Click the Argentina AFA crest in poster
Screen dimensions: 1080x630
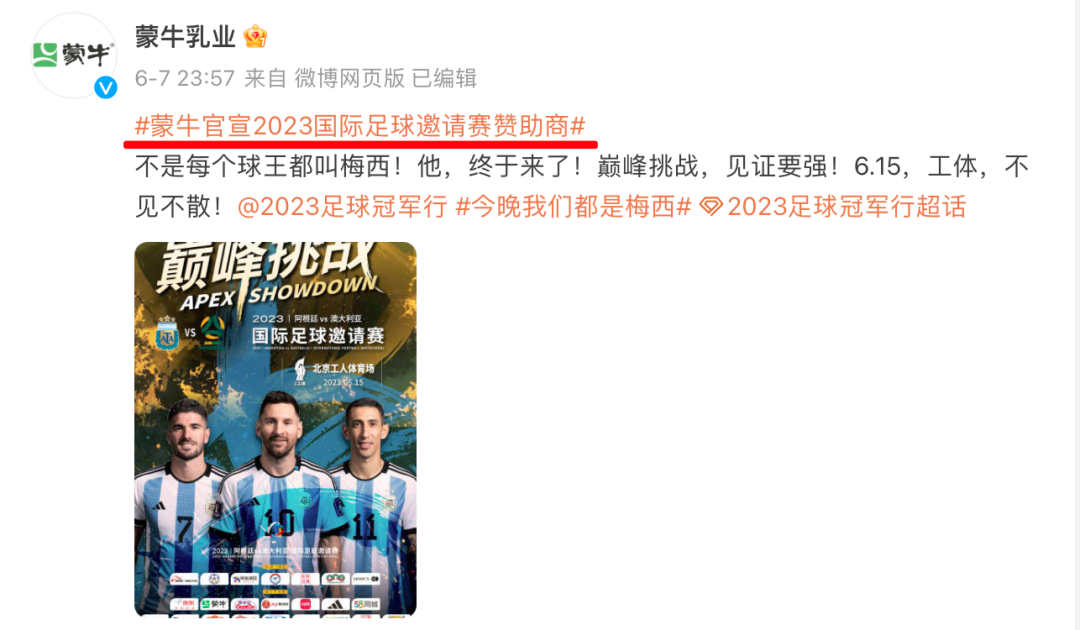pos(167,334)
